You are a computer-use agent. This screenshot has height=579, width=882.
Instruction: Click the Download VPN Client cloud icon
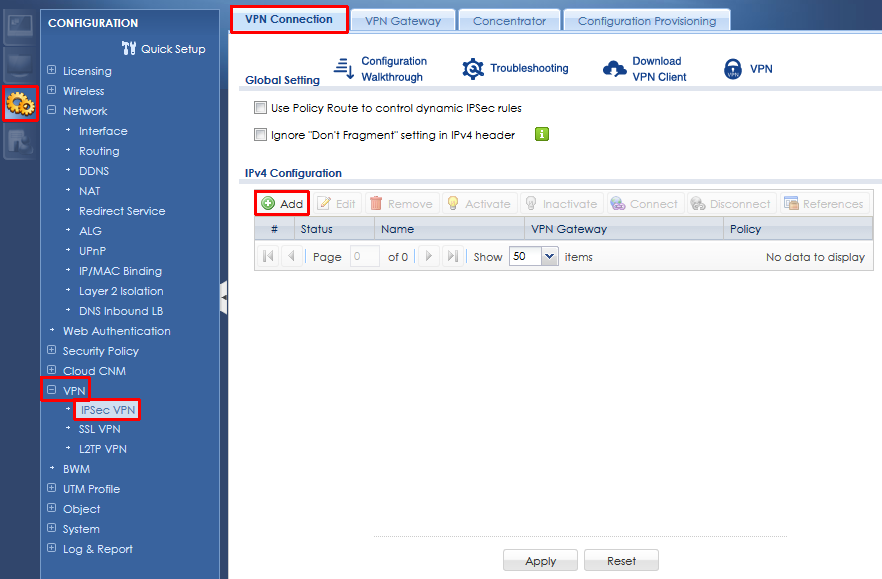click(x=615, y=68)
